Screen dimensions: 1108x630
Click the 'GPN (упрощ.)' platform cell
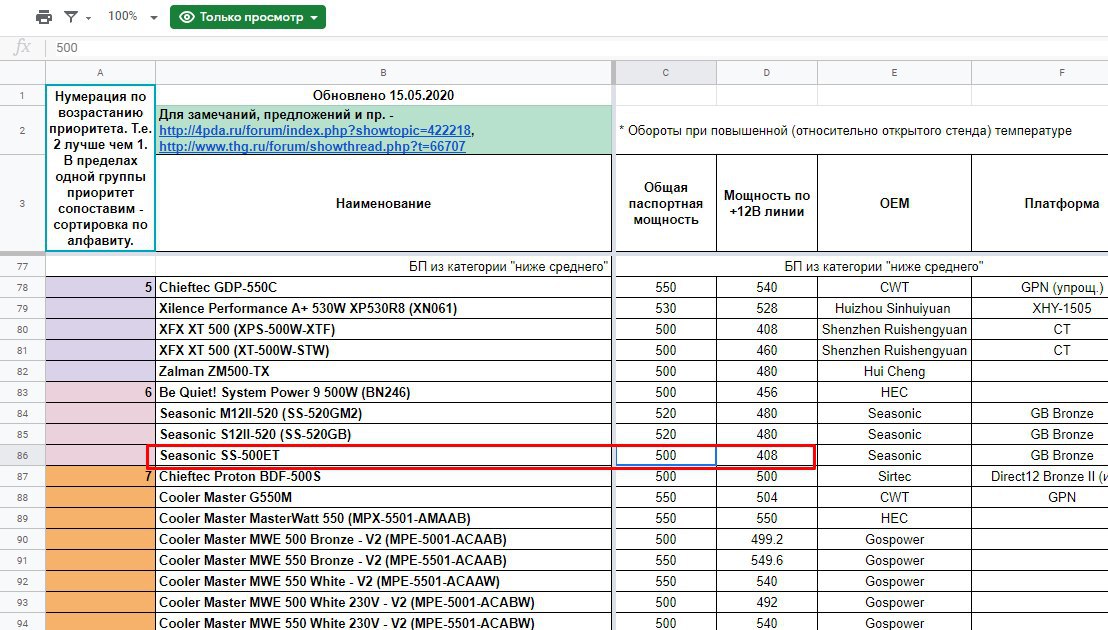1040,287
